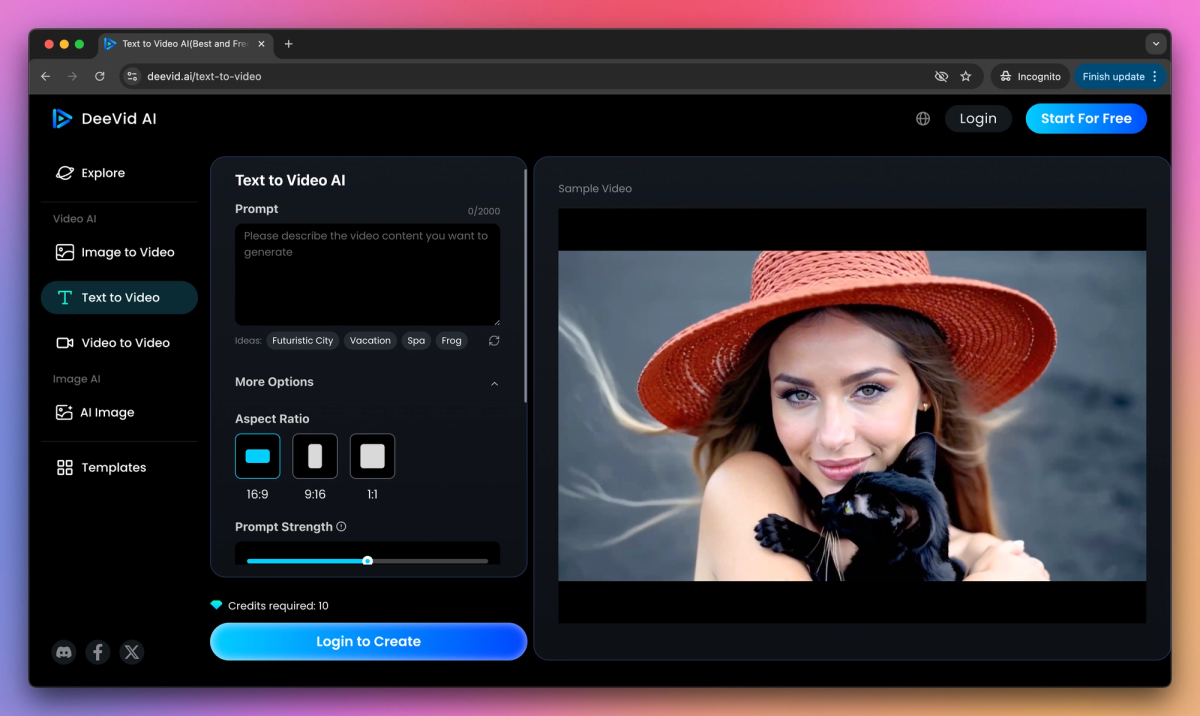Screen dimensions: 1200x716
Task: Click Start For Free button
Action: pyautogui.click(x=1086, y=118)
